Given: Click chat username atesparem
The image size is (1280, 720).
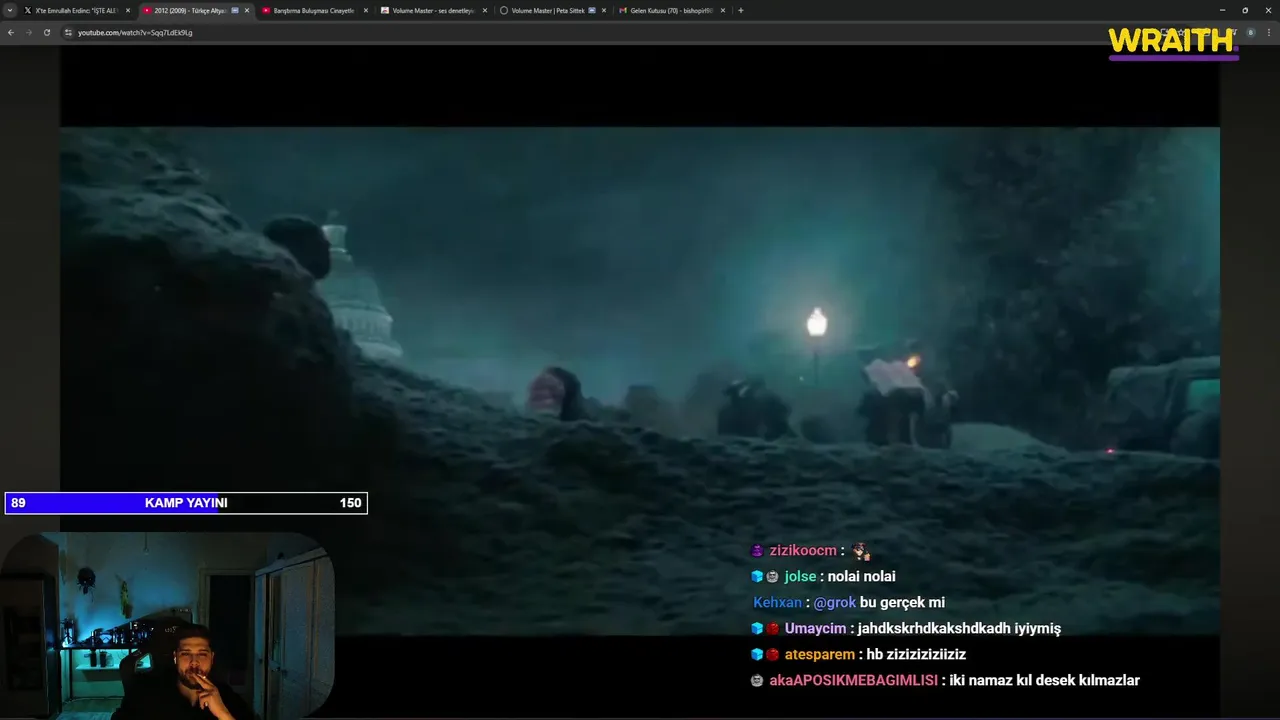Looking at the screenshot, I should (x=819, y=654).
